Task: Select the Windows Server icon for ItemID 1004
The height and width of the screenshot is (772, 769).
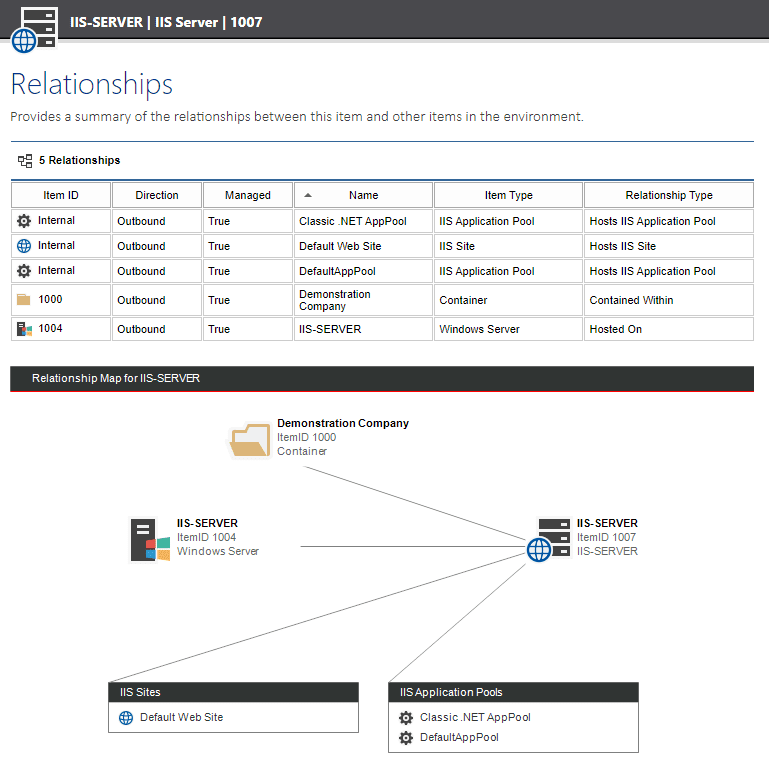Action: [150, 540]
